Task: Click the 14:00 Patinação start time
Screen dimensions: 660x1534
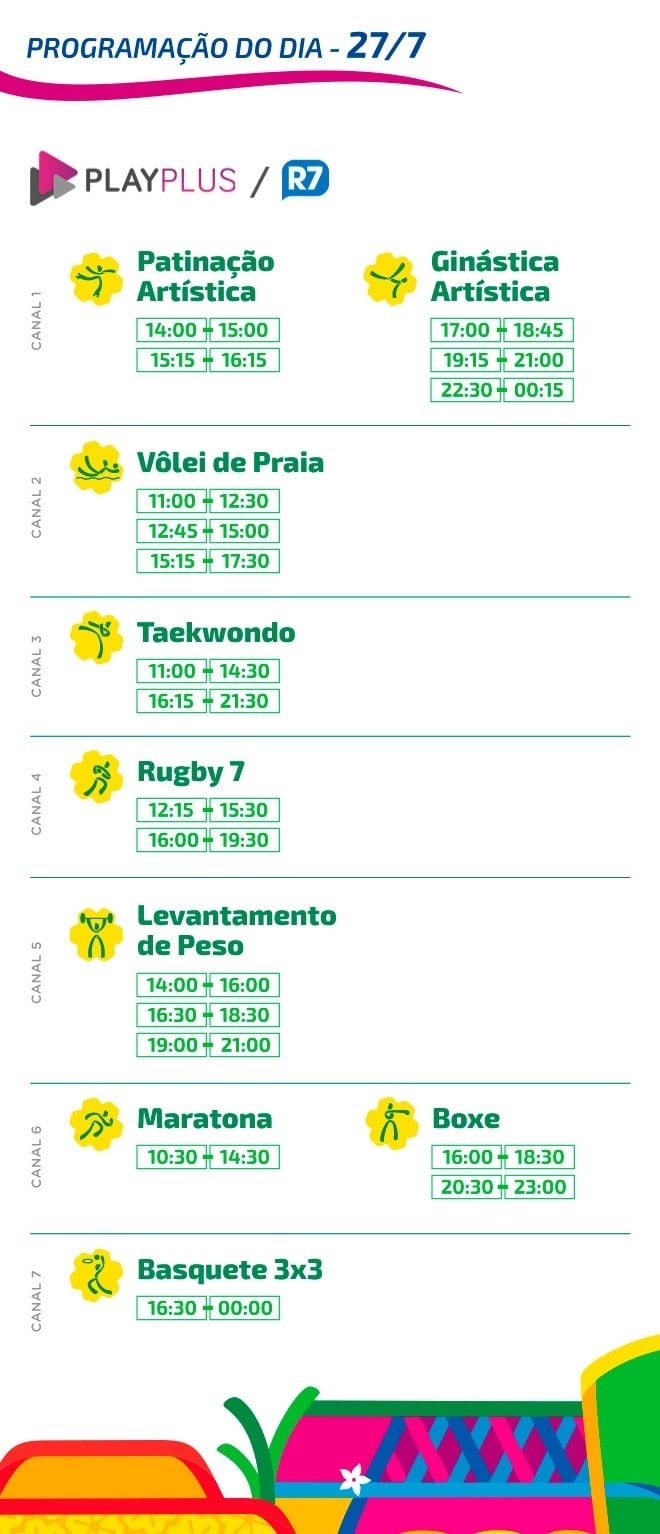Action: tap(172, 330)
